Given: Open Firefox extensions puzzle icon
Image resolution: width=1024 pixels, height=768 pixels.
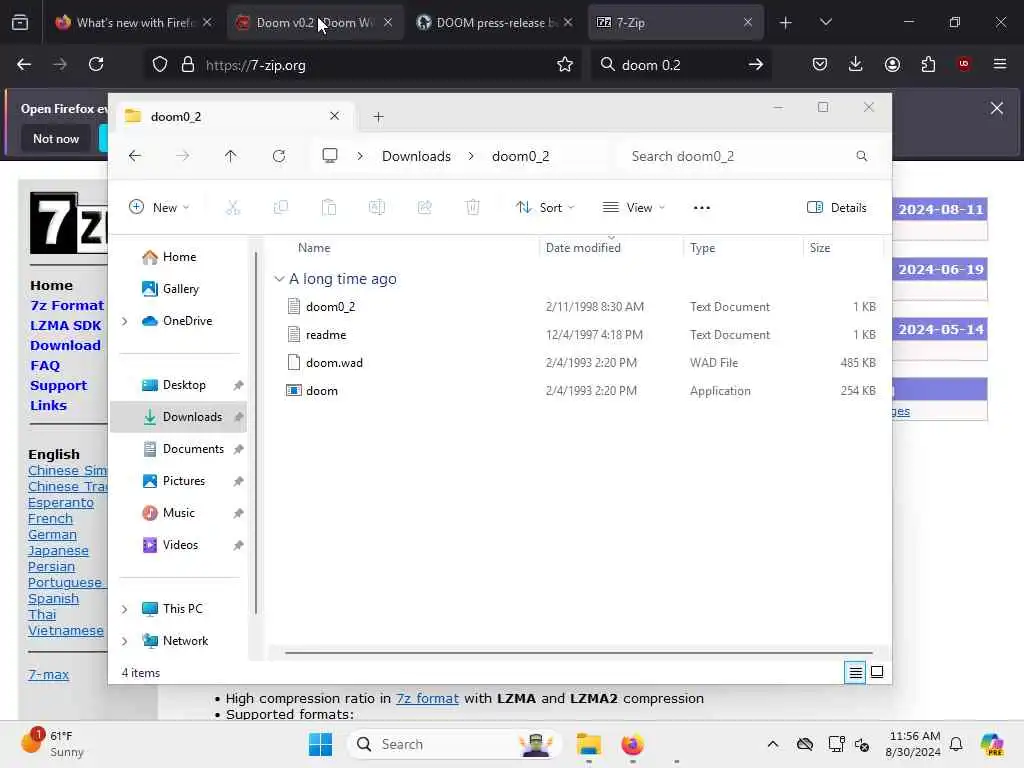Looking at the screenshot, I should click(928, 64).
